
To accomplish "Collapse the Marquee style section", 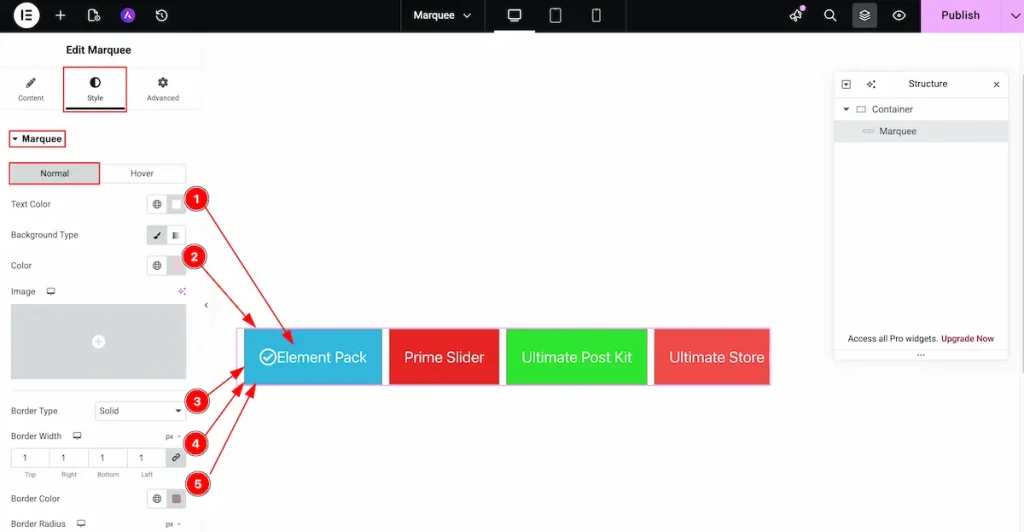I will (x=37, y=139).
